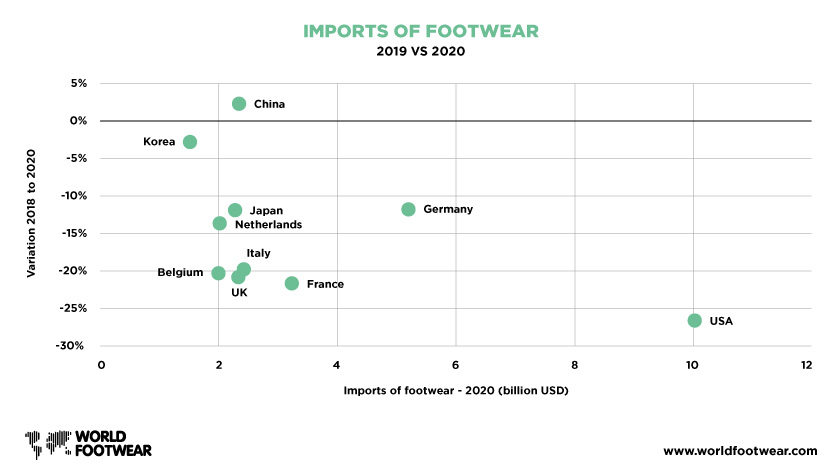840x476 pixels.
Task: Click the Imports of Footwear title
Action: click(421, 31)
